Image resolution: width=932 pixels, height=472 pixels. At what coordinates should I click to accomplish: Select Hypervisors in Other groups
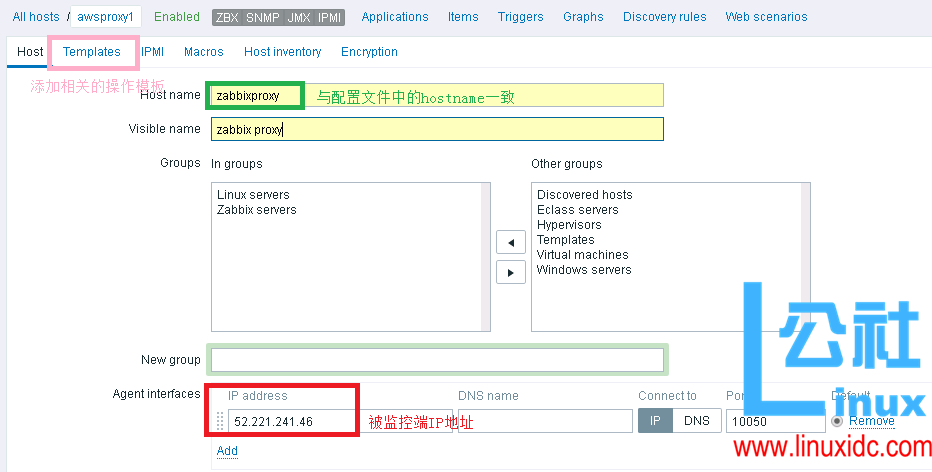pos(569,225)
